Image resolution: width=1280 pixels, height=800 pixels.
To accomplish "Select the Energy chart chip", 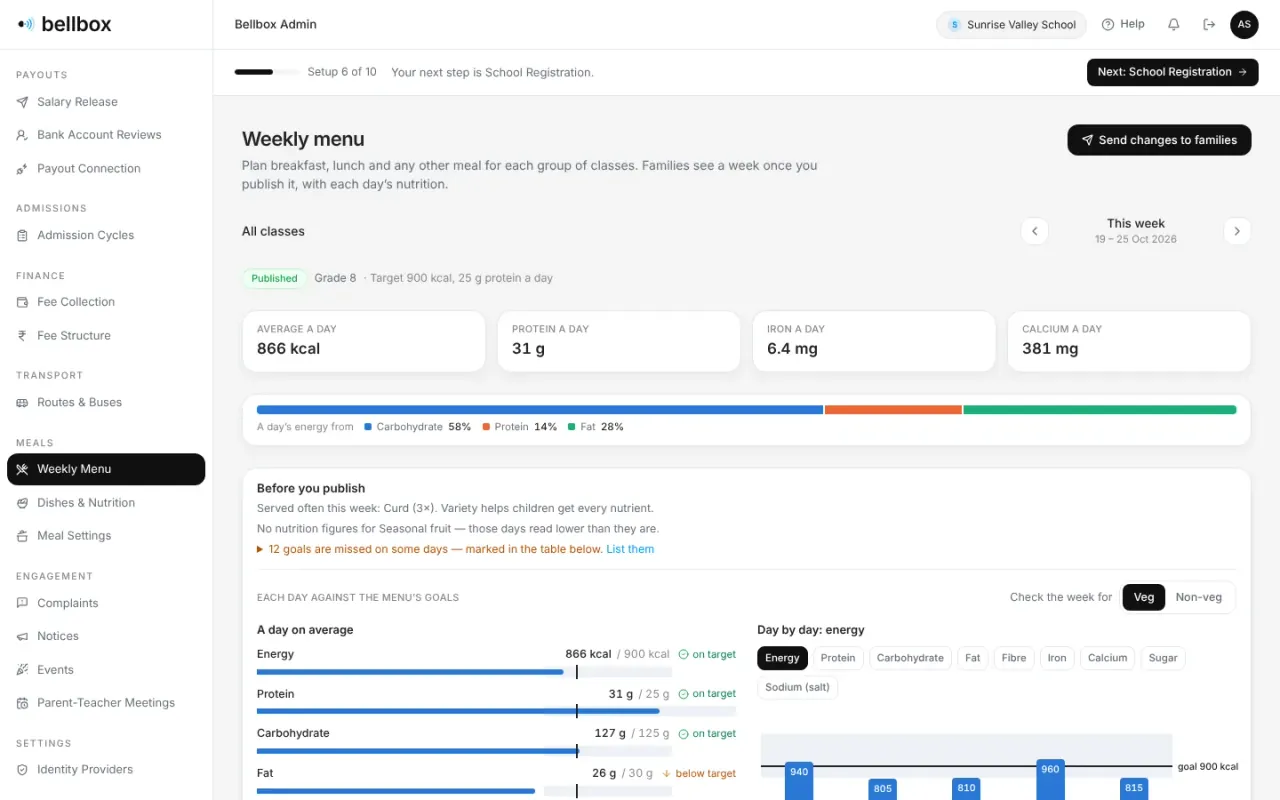I will pos(782,658).
